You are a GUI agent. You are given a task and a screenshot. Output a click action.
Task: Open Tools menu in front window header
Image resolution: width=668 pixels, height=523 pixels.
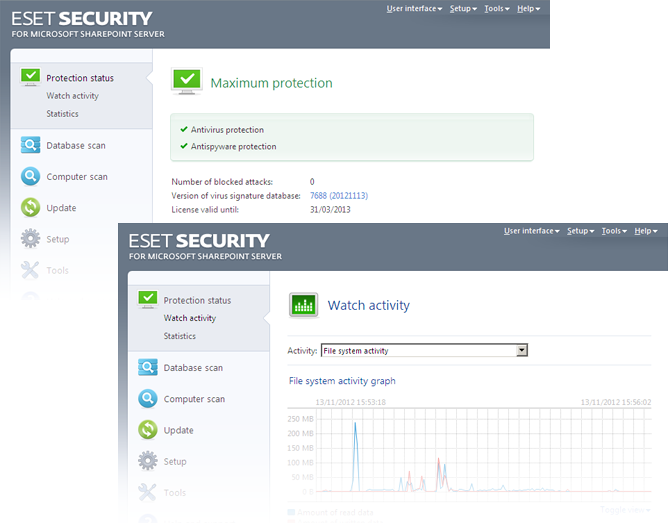coord(614,231)
